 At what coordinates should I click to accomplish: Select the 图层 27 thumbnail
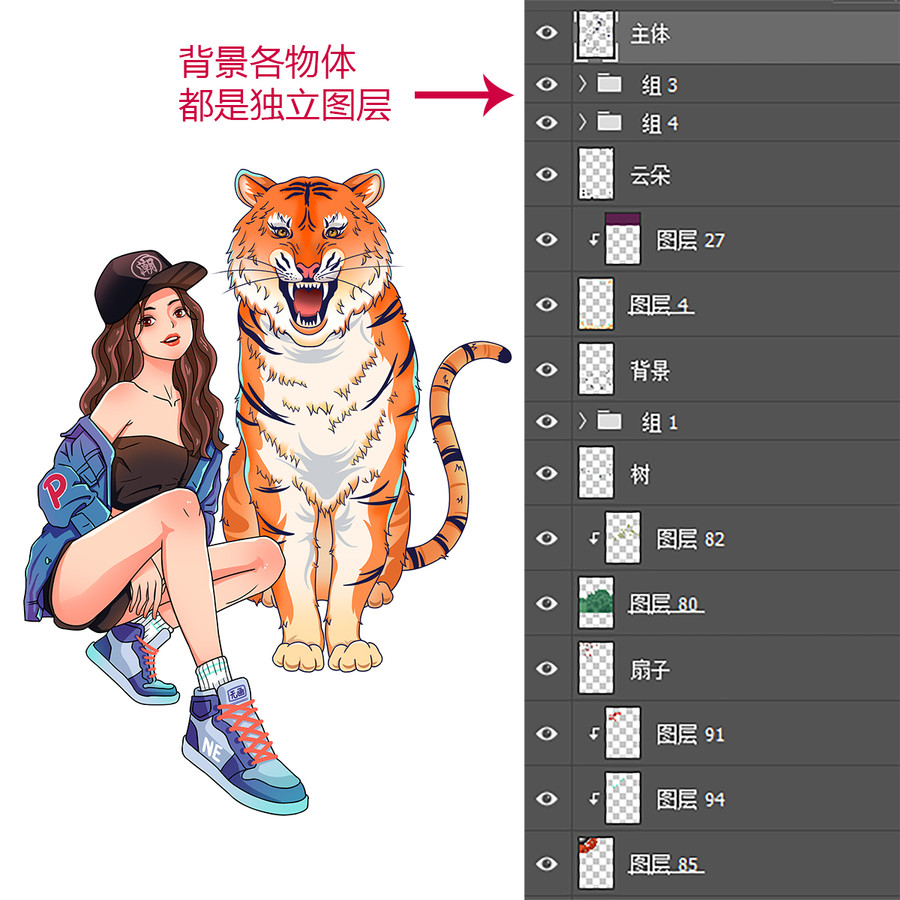(x=623, y=239)
